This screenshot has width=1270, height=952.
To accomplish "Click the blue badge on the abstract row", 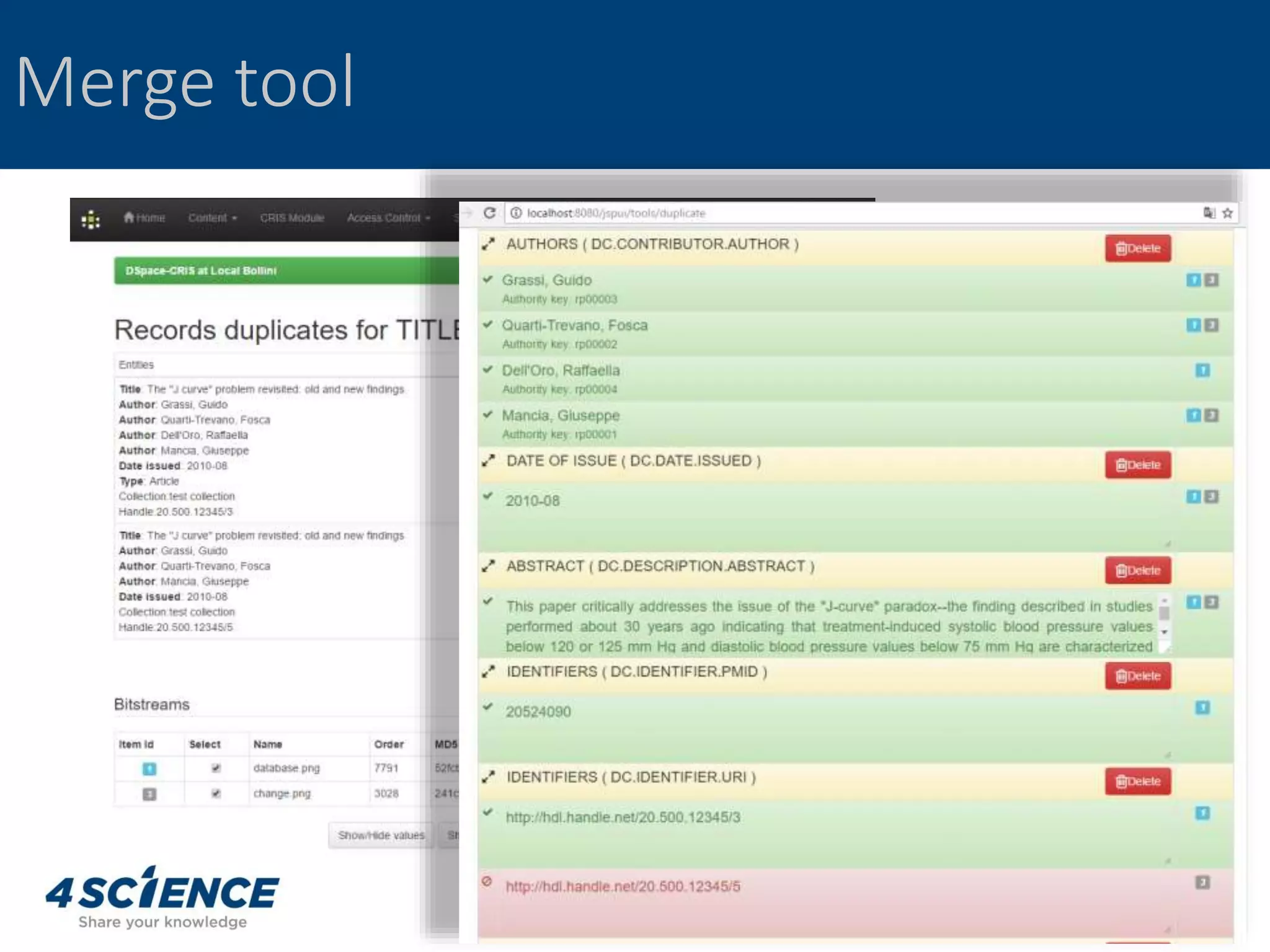I will click(x=1194, y=602).
